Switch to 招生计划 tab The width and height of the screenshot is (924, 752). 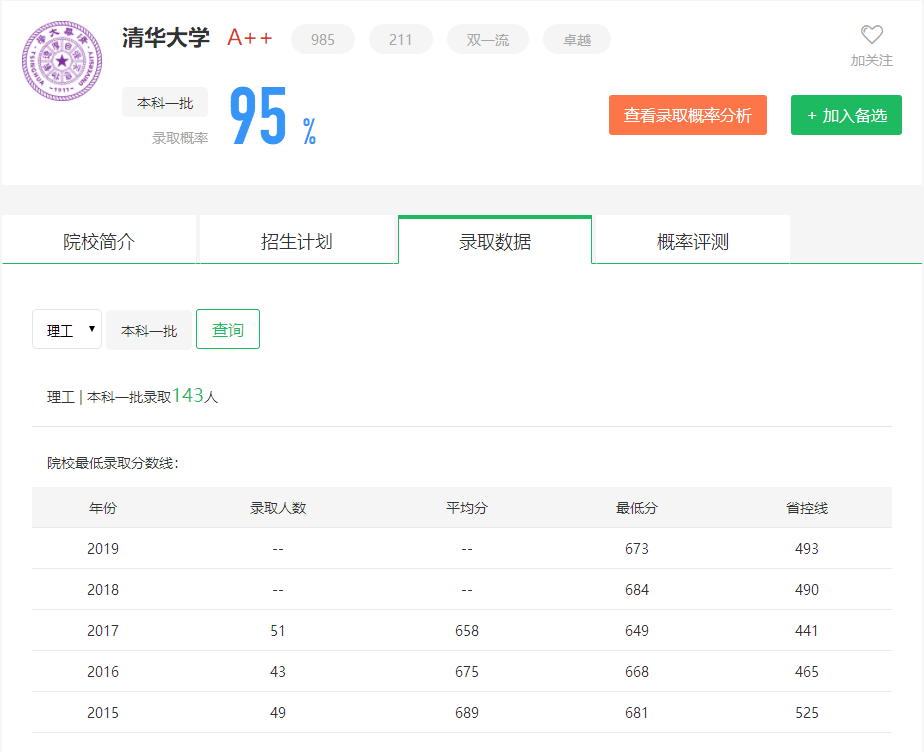[x=297, y=240]
